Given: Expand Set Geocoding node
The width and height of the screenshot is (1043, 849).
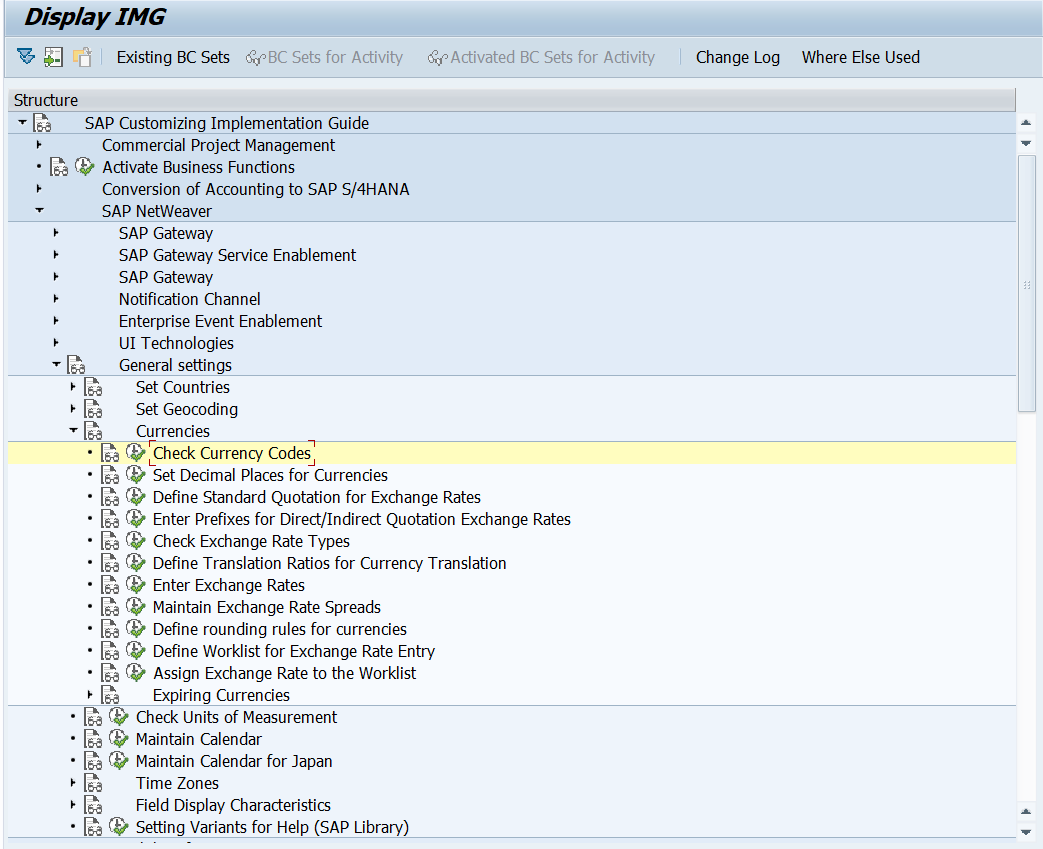Looking at the screenshot, I should (73, 408).
